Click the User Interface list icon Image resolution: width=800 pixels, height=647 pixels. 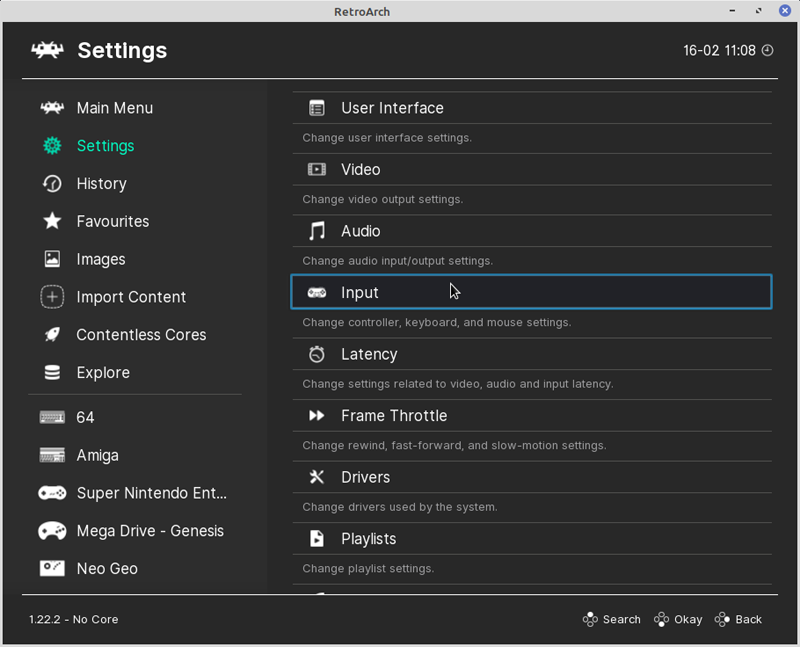click(317, 108)
